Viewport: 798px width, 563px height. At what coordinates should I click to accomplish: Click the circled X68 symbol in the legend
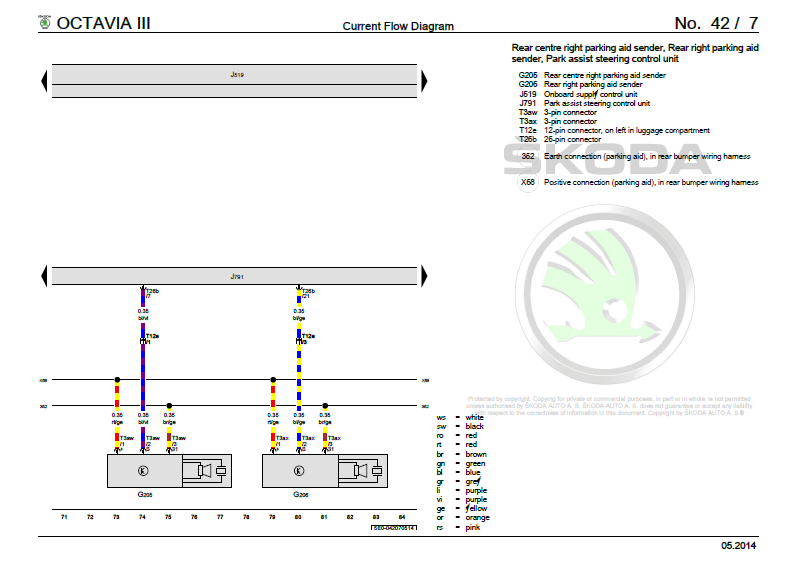tap(528, 182)
